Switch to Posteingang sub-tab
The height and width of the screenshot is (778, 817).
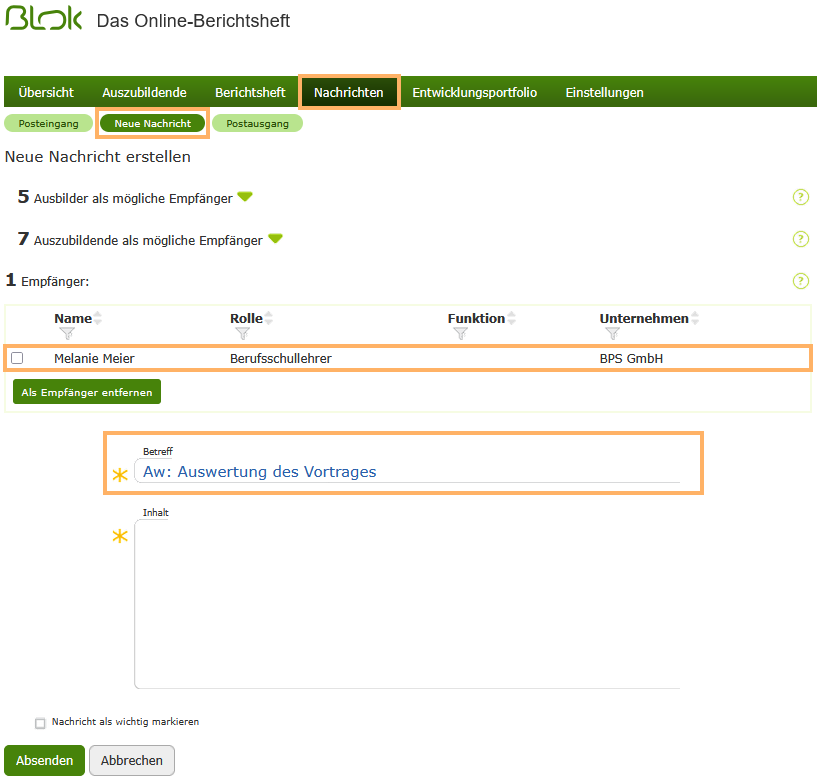(48, 123)
